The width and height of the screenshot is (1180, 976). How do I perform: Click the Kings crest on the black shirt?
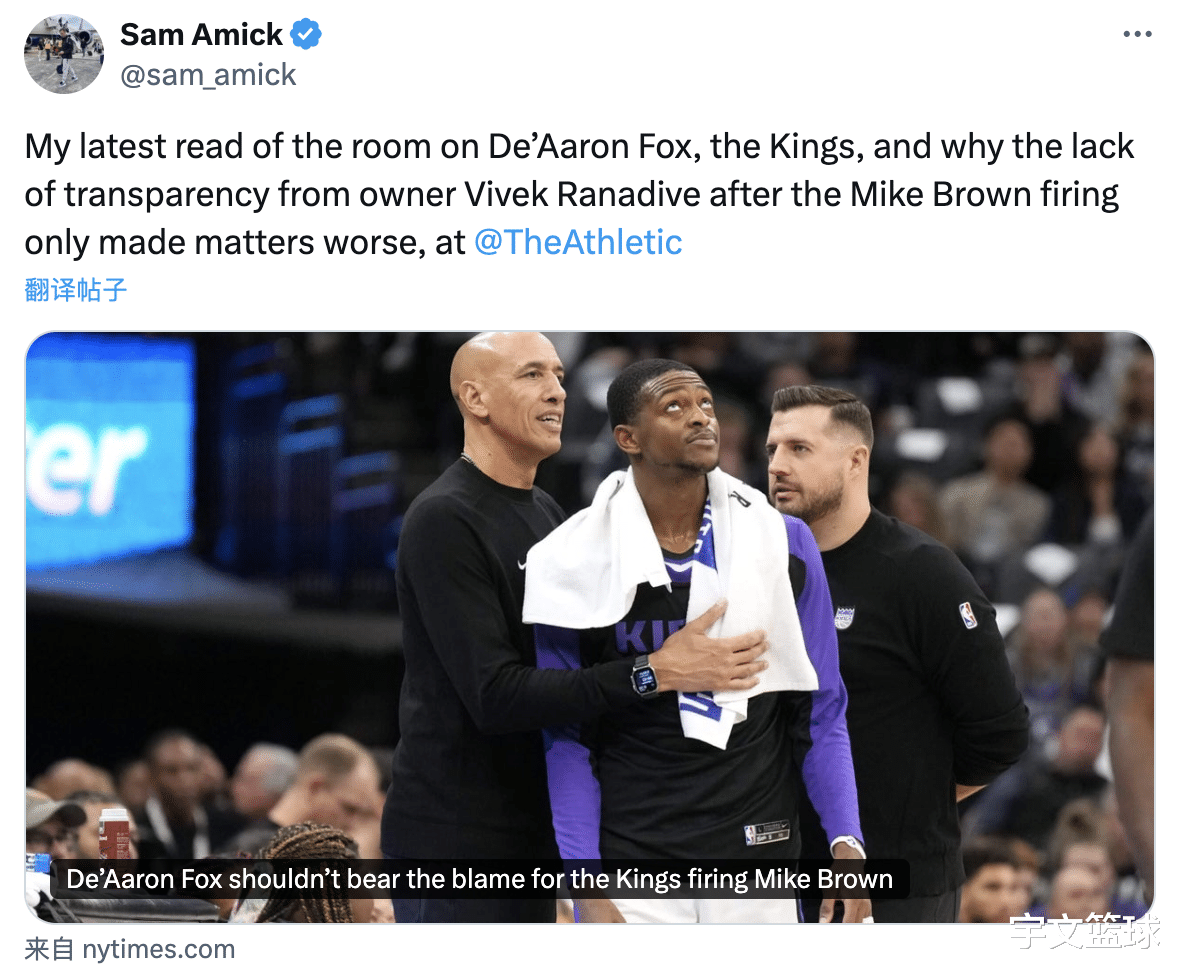(844, 618)
